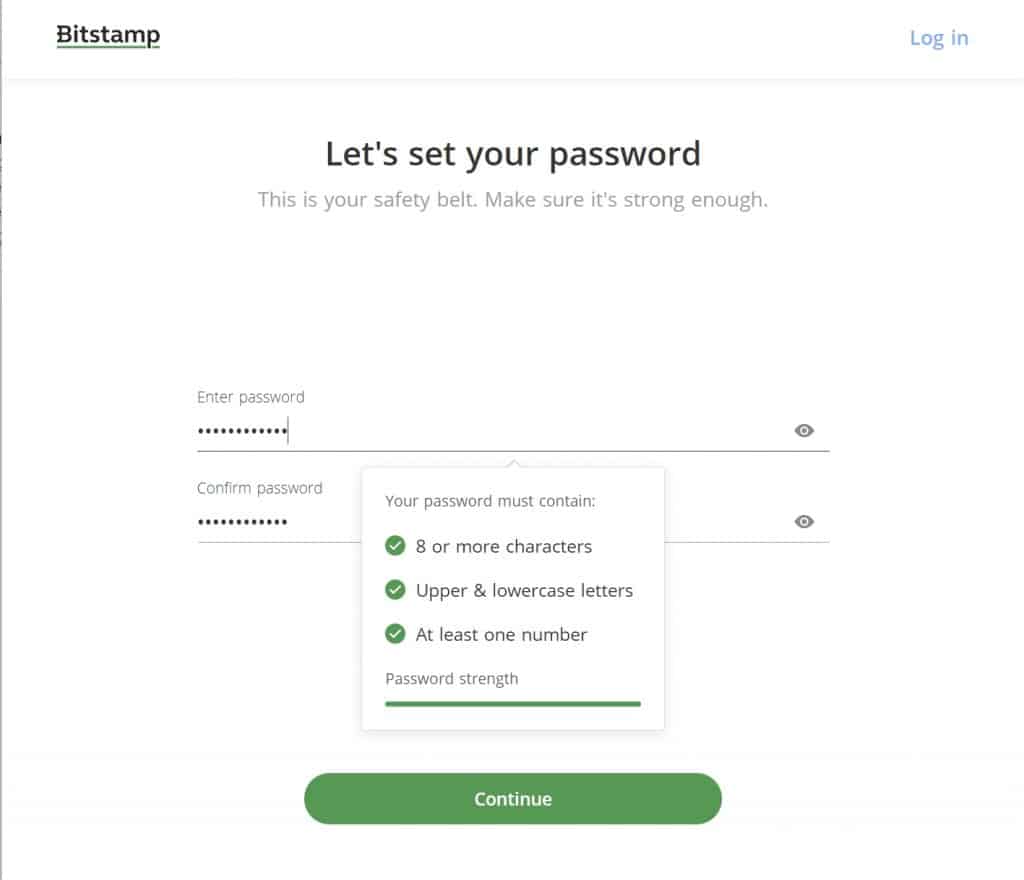Click the Bitstamp logo
The height and width of the screenshot is (880, 1024).
108,37
